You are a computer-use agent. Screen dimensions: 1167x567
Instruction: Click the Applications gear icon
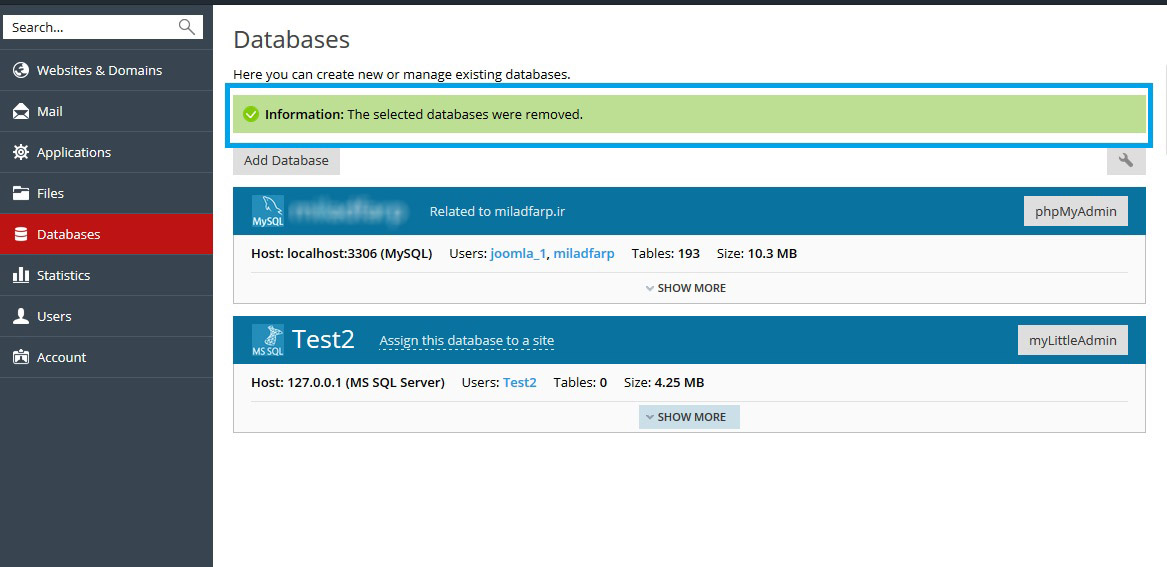pos(20,152)
